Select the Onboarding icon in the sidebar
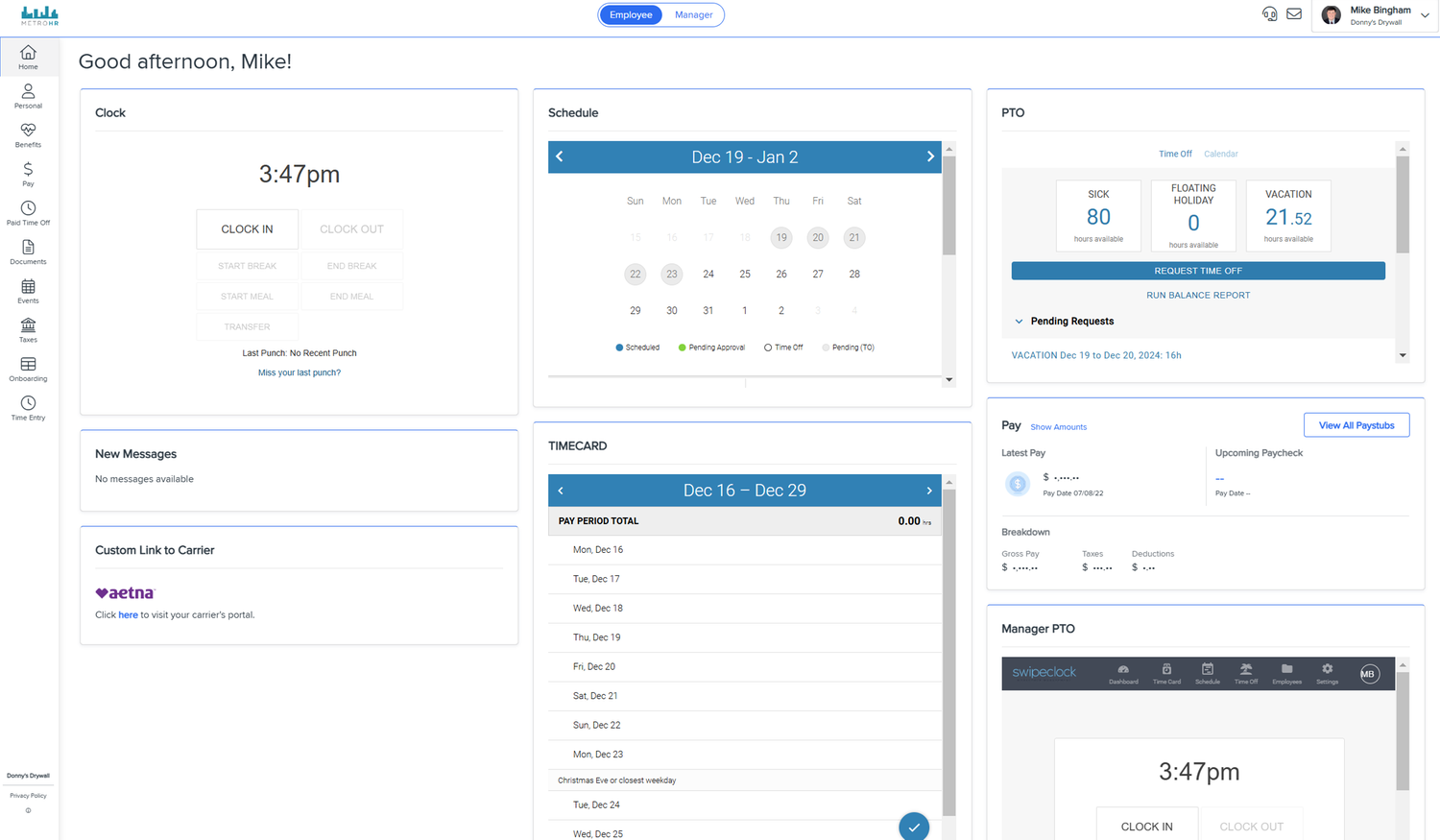 [x=28, y=369]
